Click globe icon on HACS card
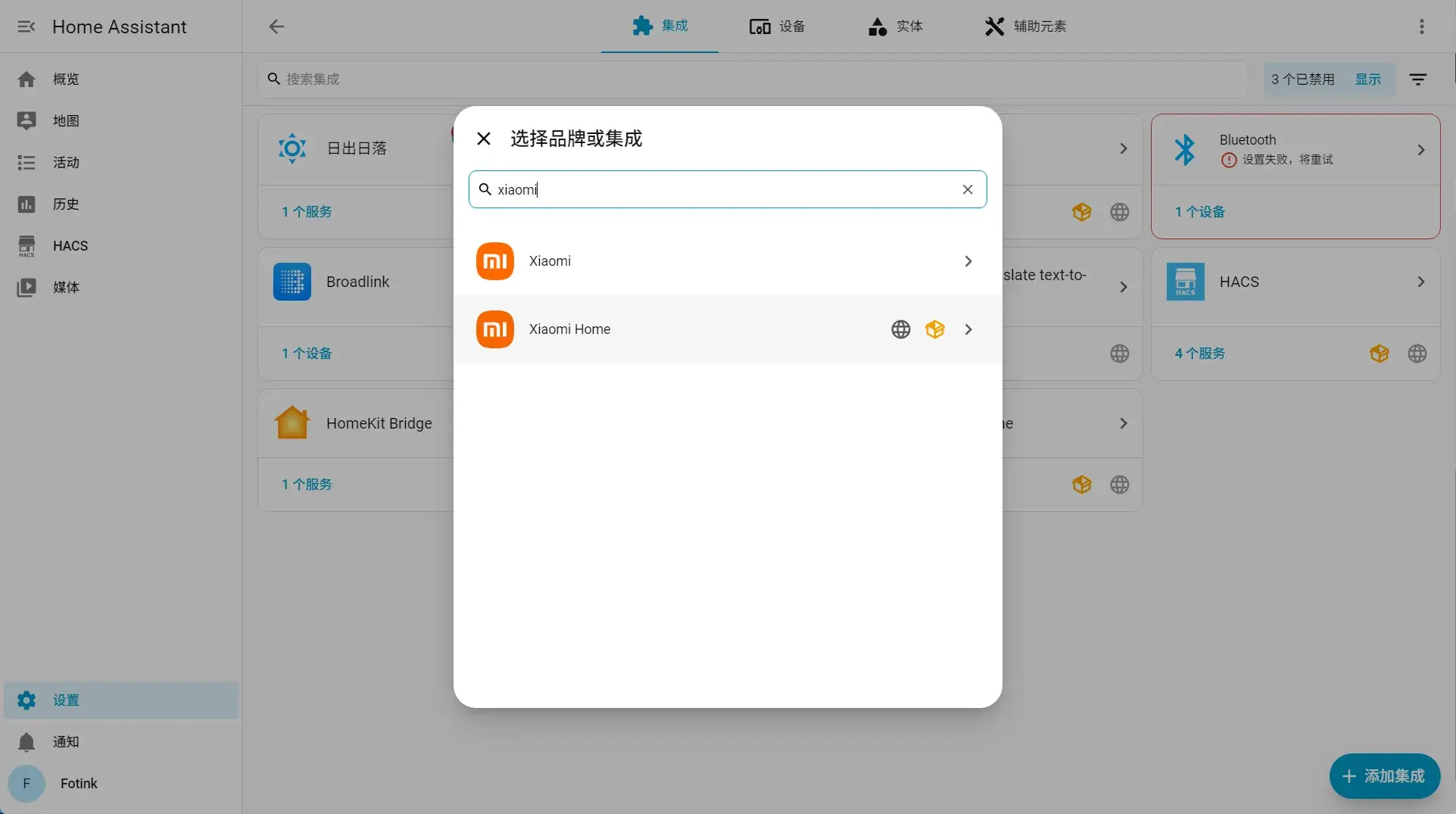 [1417, 354]
